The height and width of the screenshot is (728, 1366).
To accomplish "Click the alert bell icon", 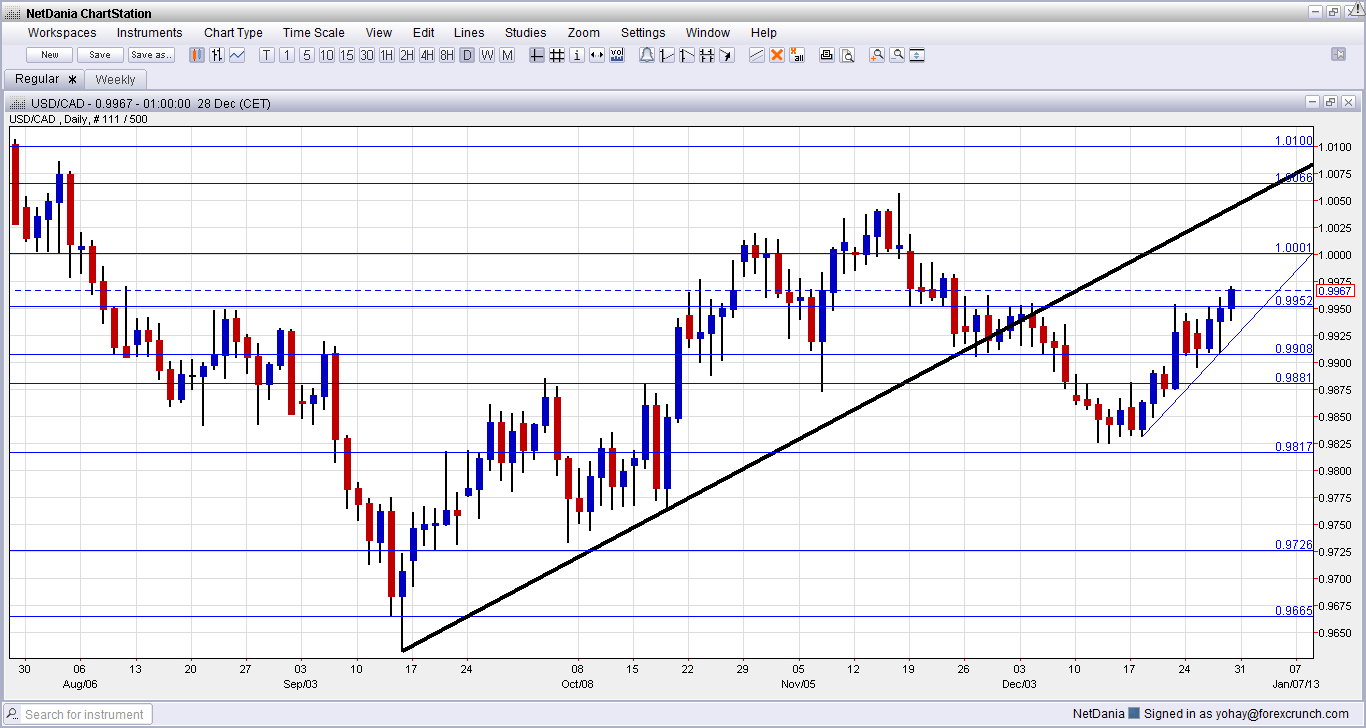I will pos(646,55).
